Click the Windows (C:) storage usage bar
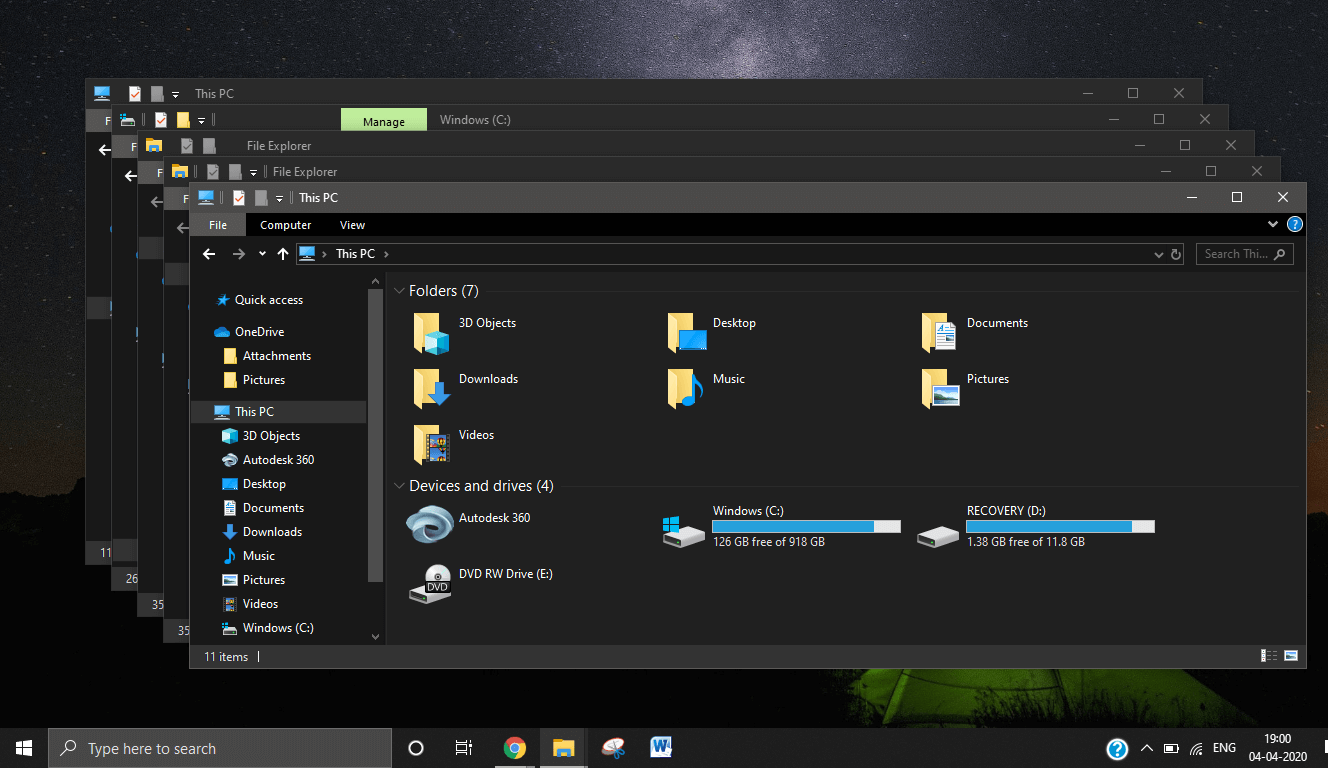1328x768 pixels. click(806, 527)
